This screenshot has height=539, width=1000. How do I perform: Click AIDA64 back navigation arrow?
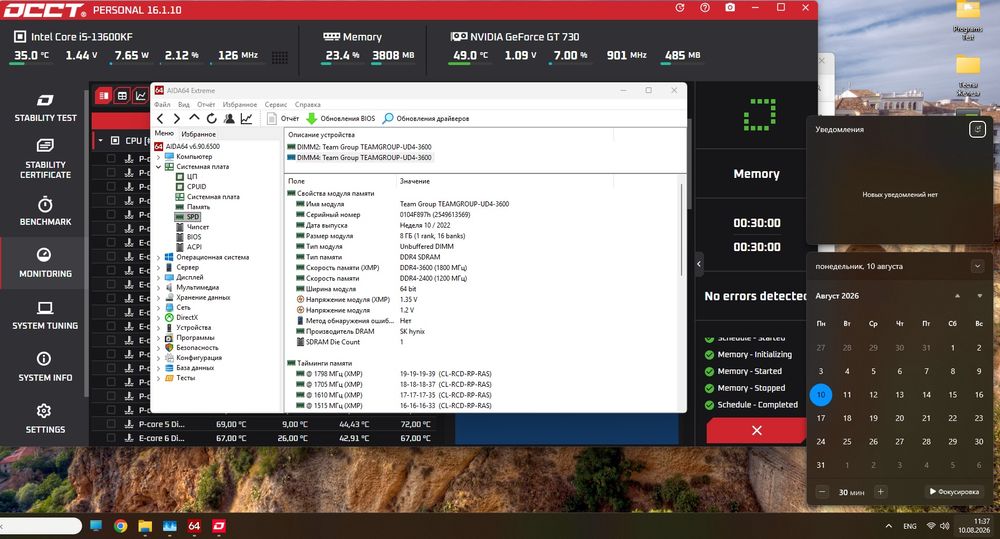click(x=160, y=119)
